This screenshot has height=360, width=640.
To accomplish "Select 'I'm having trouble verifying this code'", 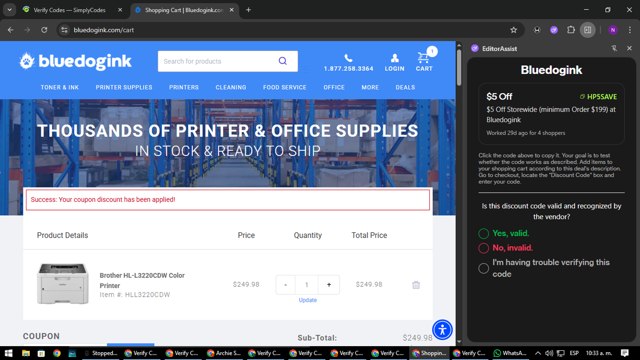I will point(484,268).
